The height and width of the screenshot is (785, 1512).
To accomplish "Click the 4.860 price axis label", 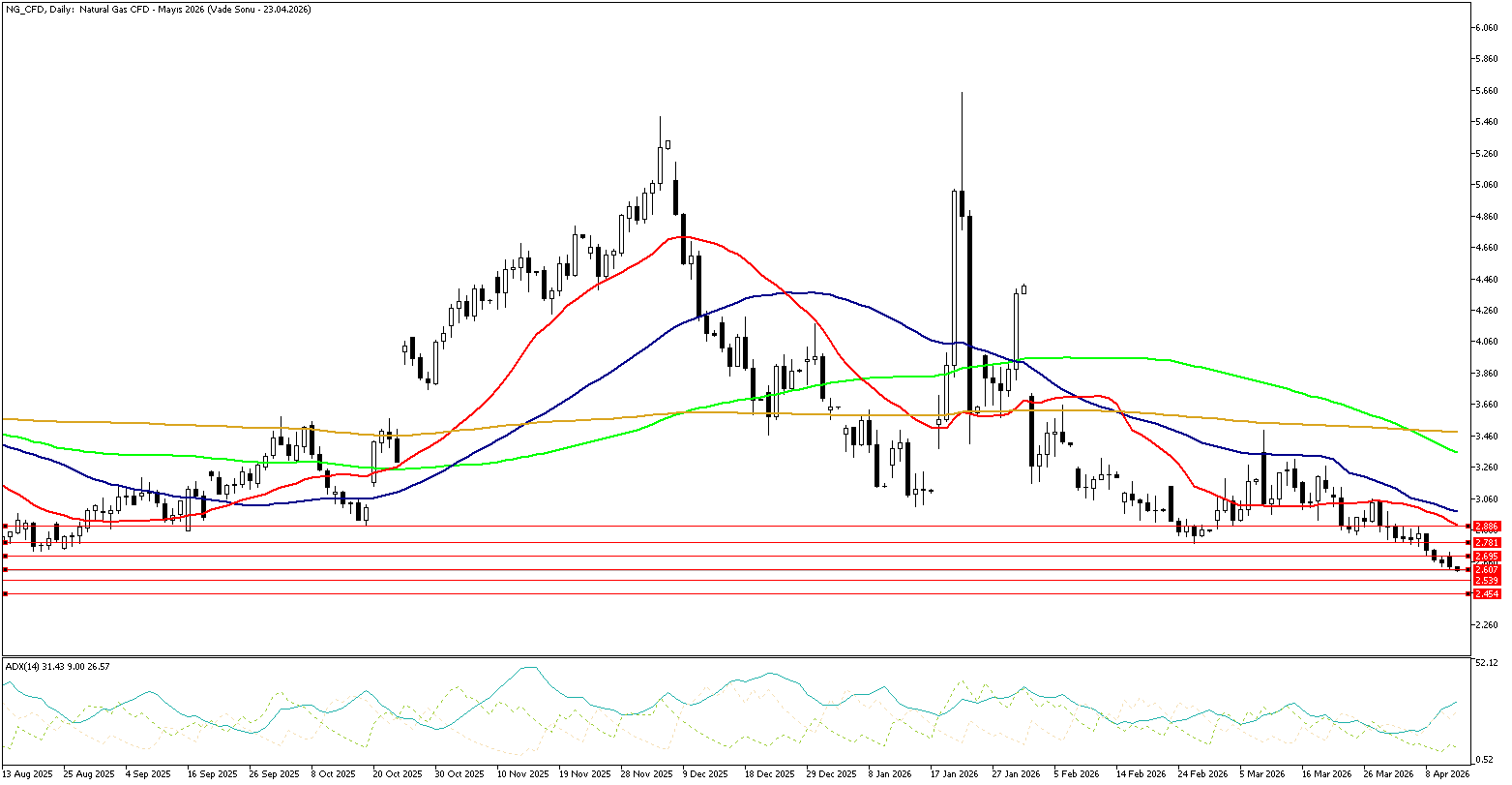I will coord(1487,216).
